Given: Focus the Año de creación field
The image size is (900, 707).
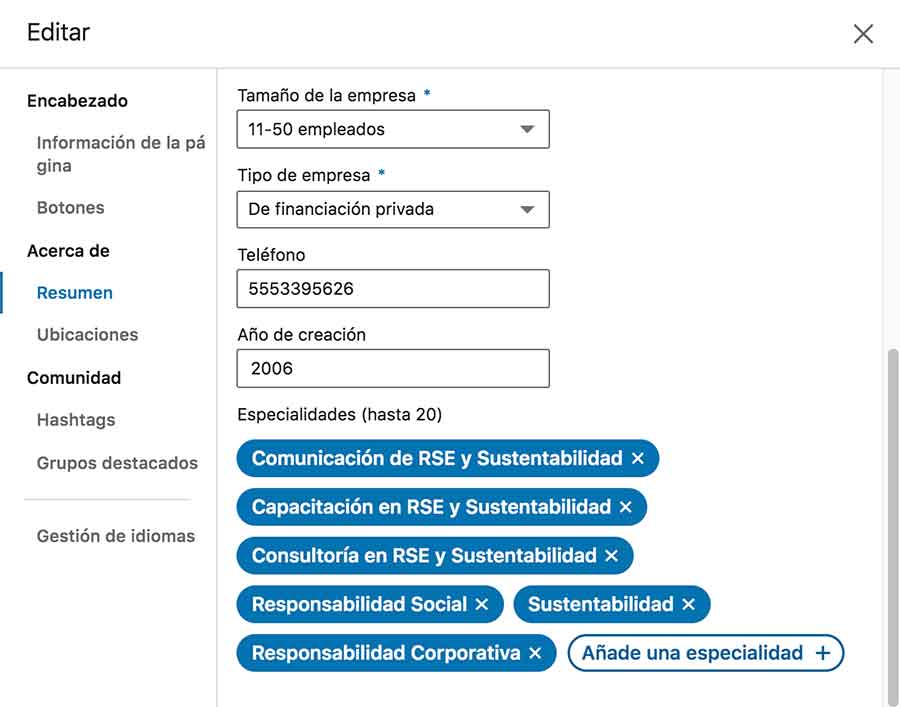Looking at the screenshot, I should coord(393,368).
